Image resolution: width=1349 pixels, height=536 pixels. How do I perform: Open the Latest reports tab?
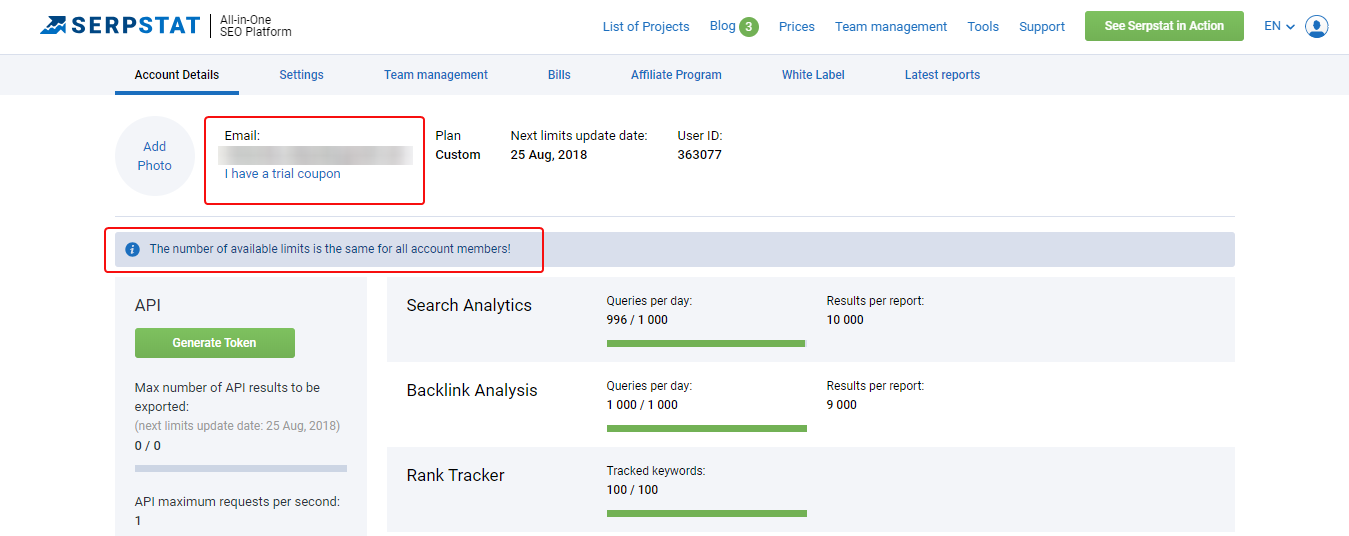point(942,75)
